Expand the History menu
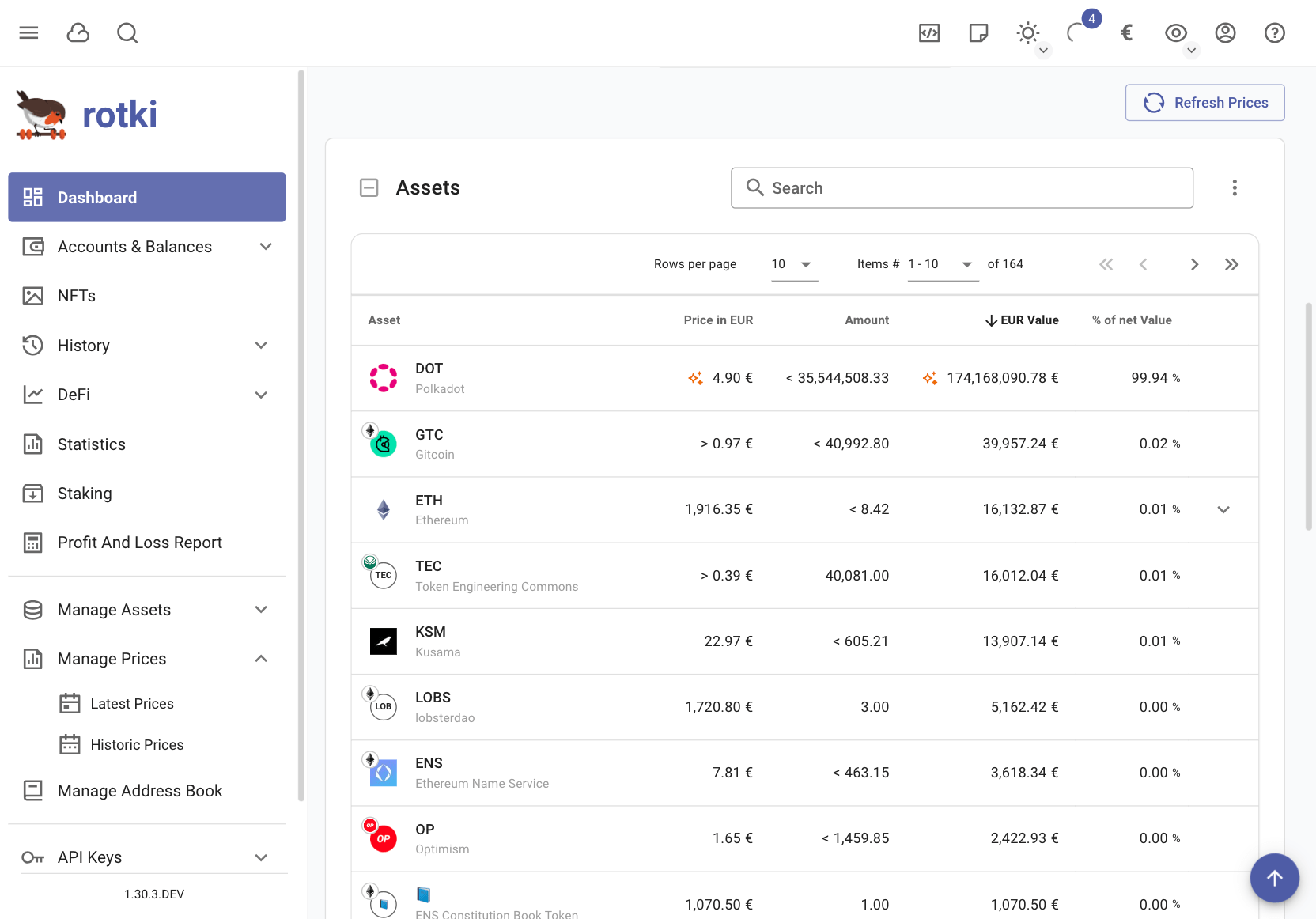This screenshot has height=919, width=1316. click(147, 346)
